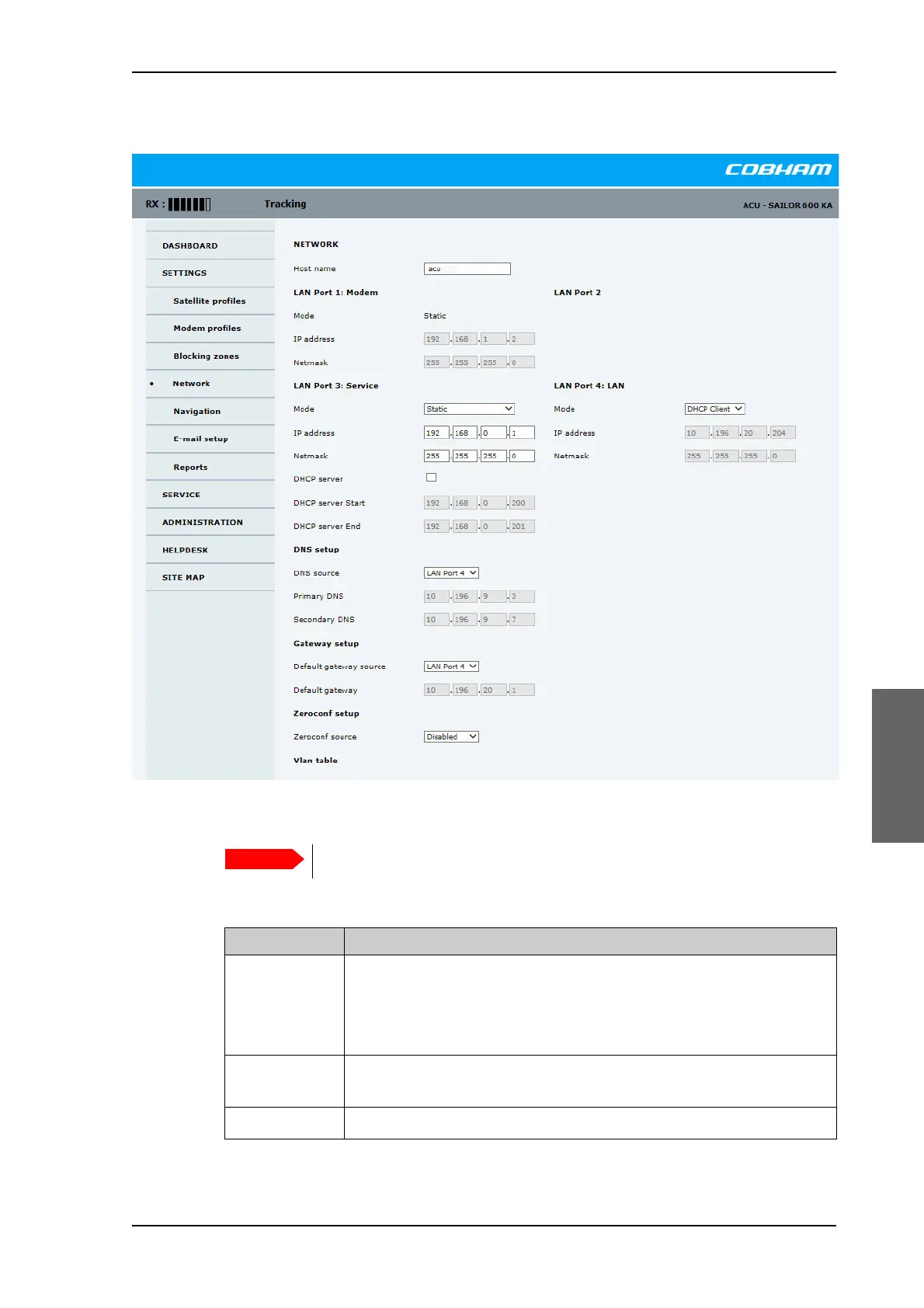Open the SERVICE menu item

tap(182, 495)
